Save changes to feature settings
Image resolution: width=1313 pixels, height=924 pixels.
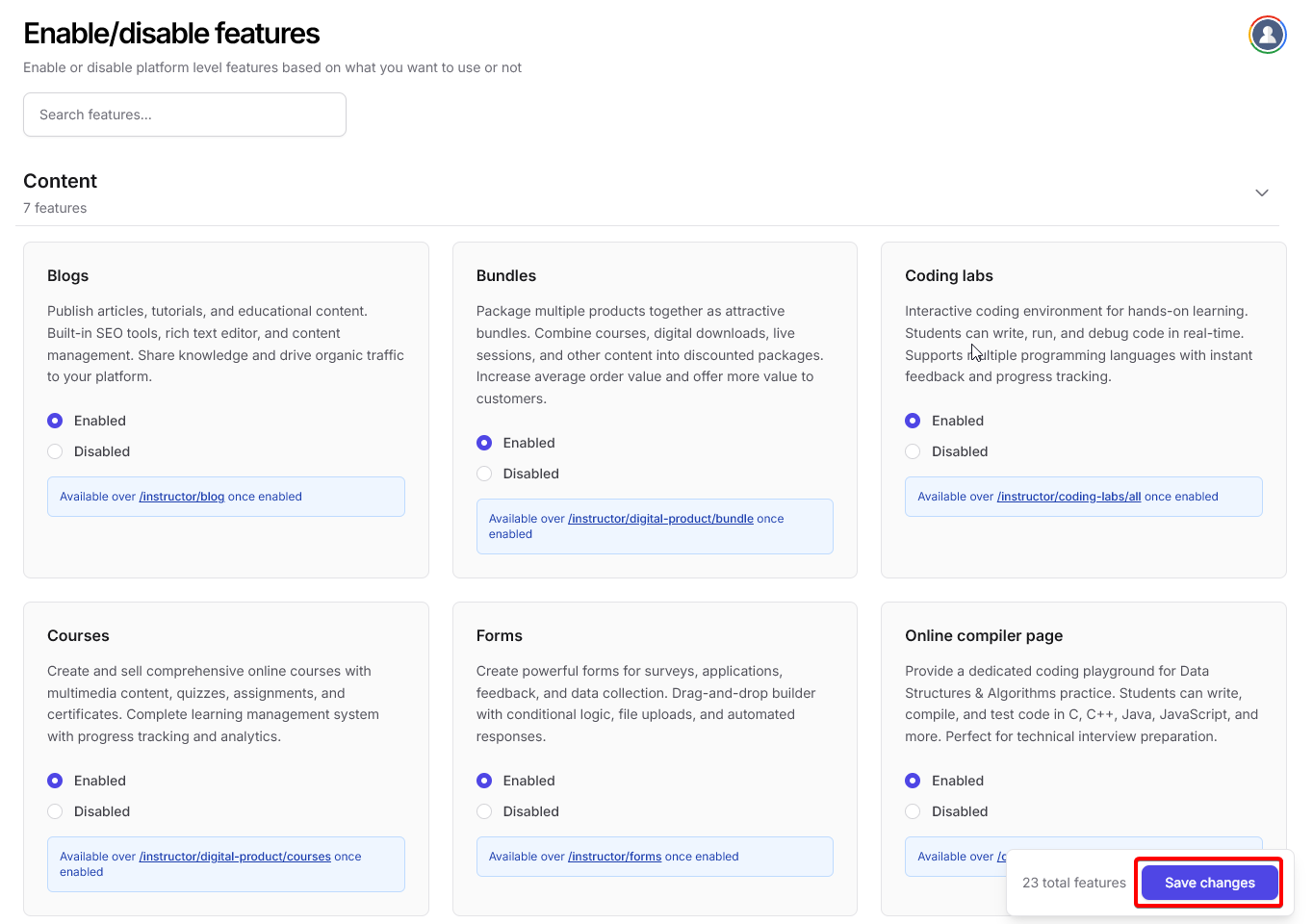(1209, 883)
